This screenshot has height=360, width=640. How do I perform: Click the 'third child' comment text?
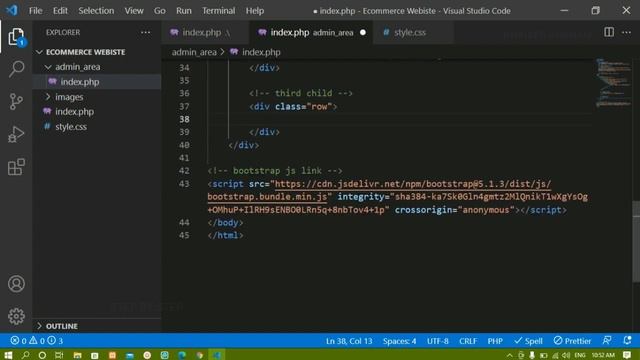pos(301,93)
